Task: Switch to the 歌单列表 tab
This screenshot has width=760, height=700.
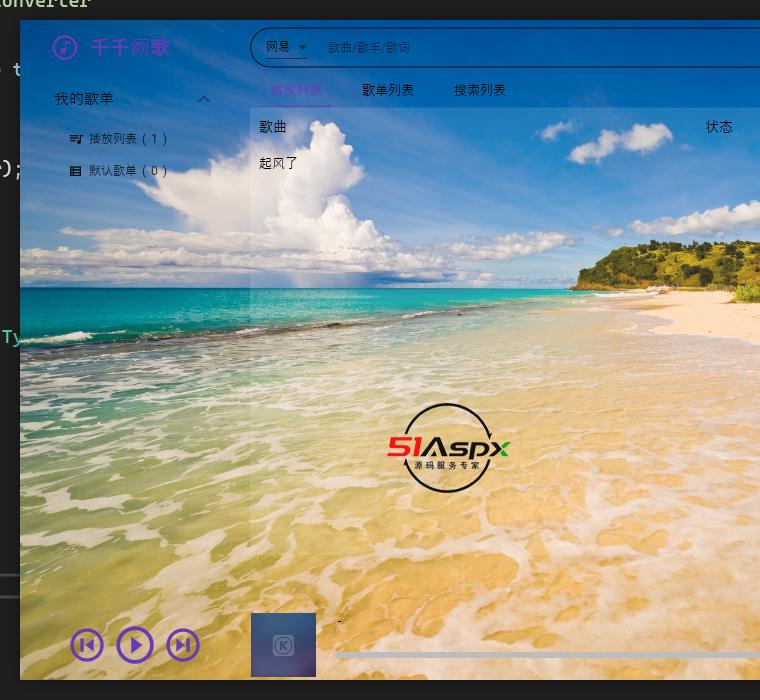Action: point(388,90)
